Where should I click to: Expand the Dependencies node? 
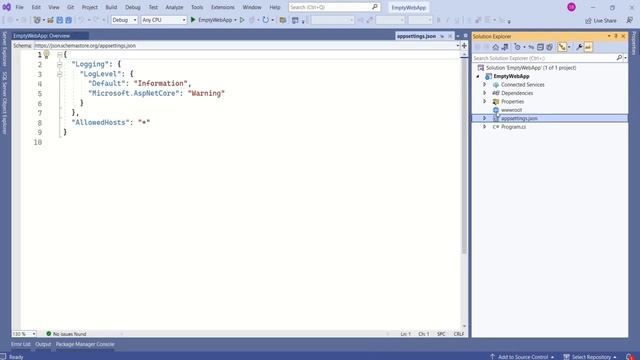pos(484,93)
